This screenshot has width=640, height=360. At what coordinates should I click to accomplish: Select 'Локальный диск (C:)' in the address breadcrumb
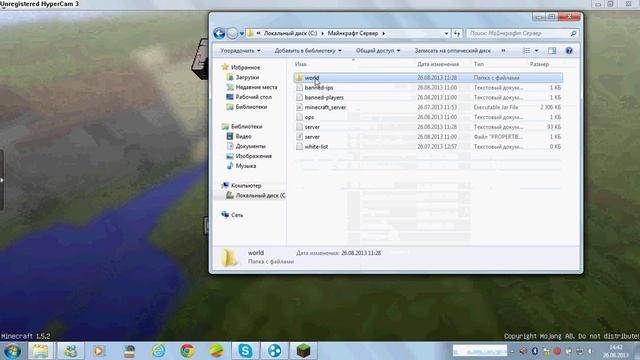(290, 33)
